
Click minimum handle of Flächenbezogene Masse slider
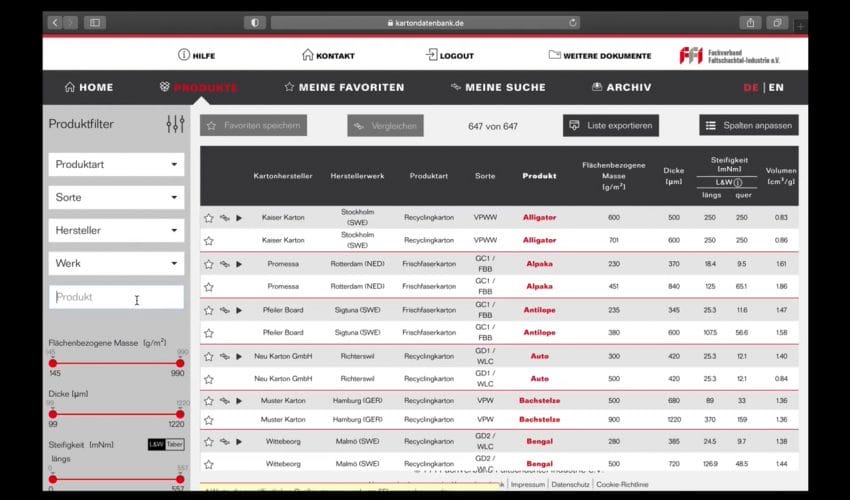point(53,363)
